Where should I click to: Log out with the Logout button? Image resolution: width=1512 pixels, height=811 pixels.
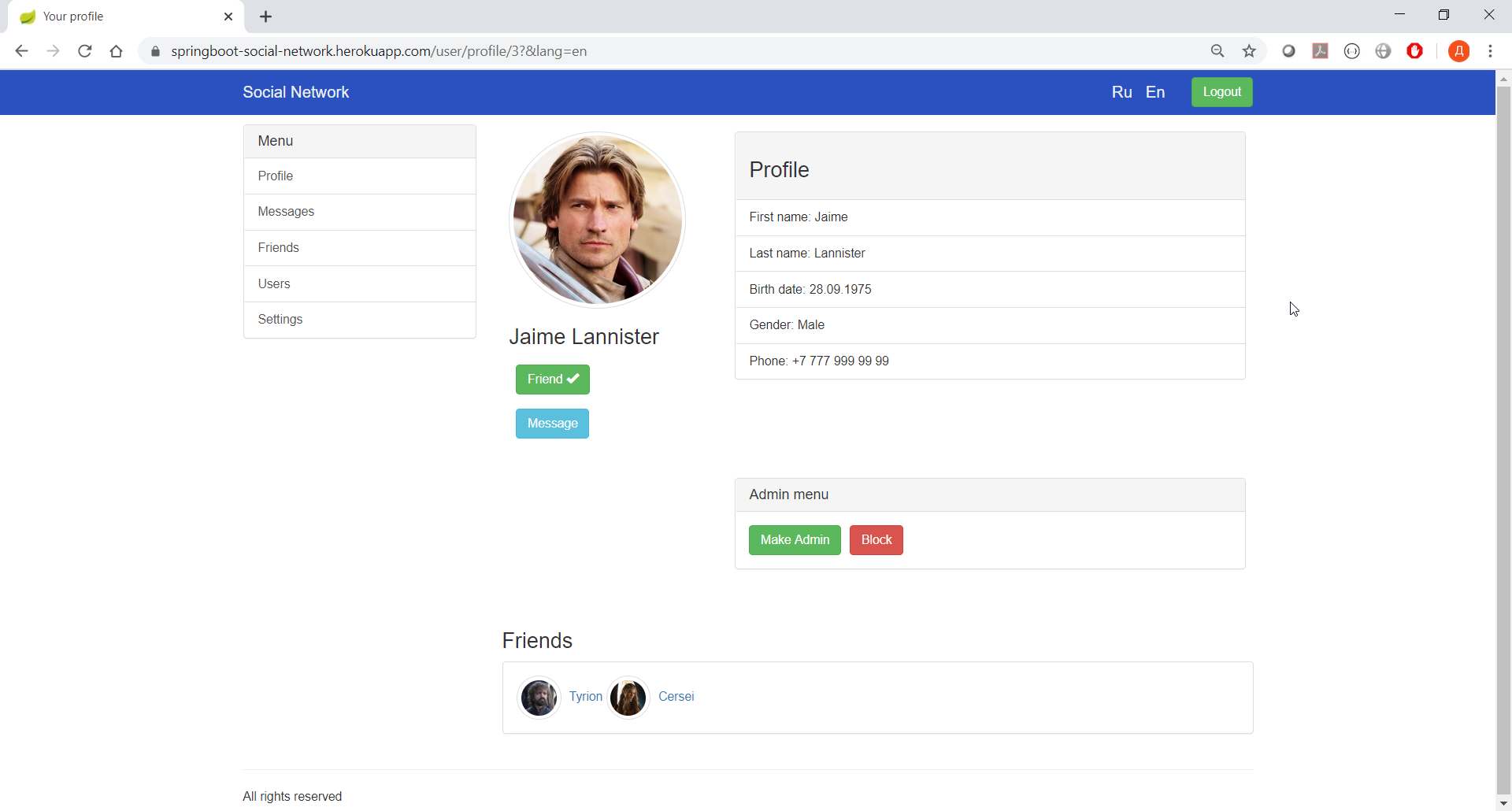tap(1222, 92)
